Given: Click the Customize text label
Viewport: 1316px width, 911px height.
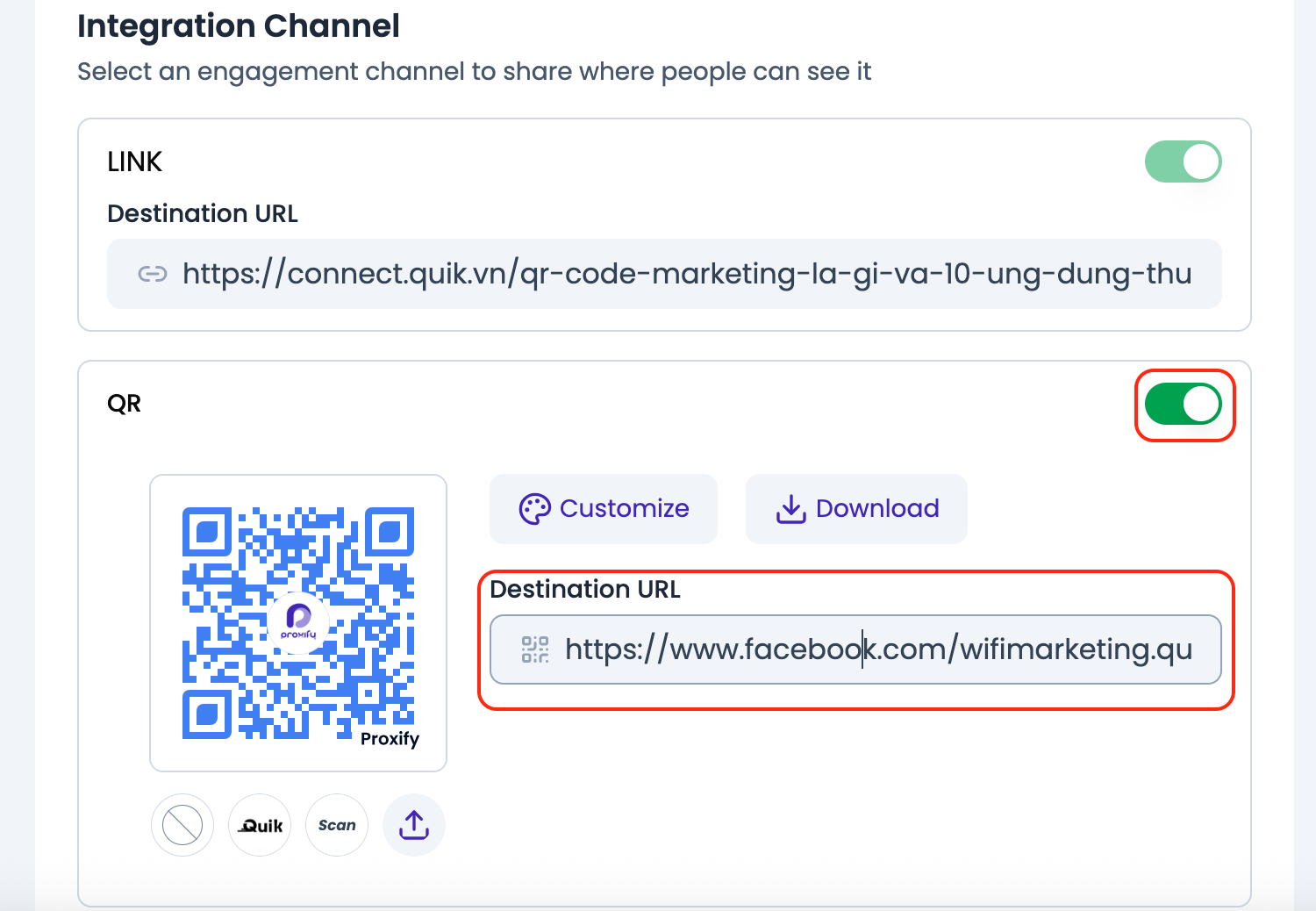Looking at the screenshot, I should 625,508.
